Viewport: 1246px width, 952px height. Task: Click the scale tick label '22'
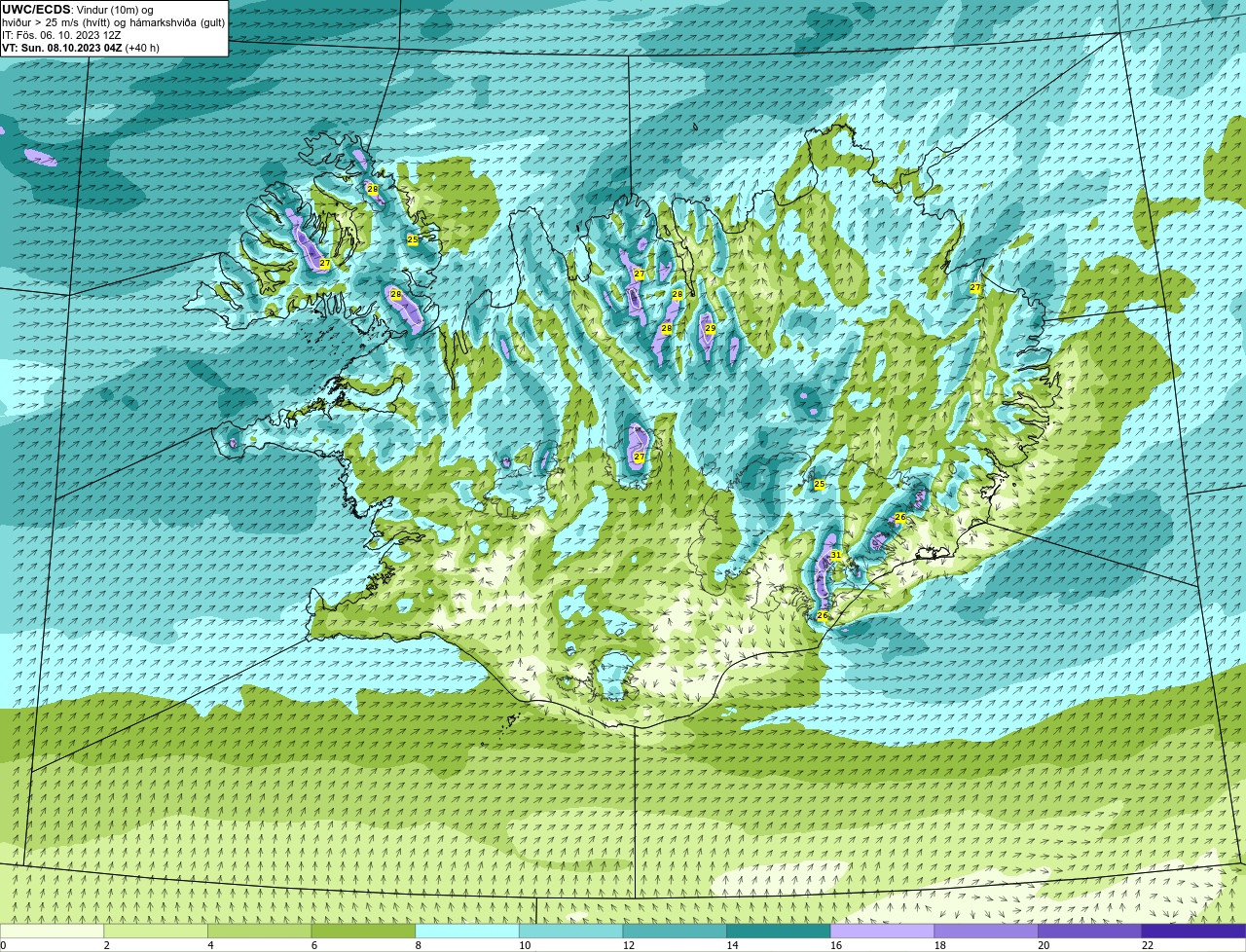point(1148,945)
